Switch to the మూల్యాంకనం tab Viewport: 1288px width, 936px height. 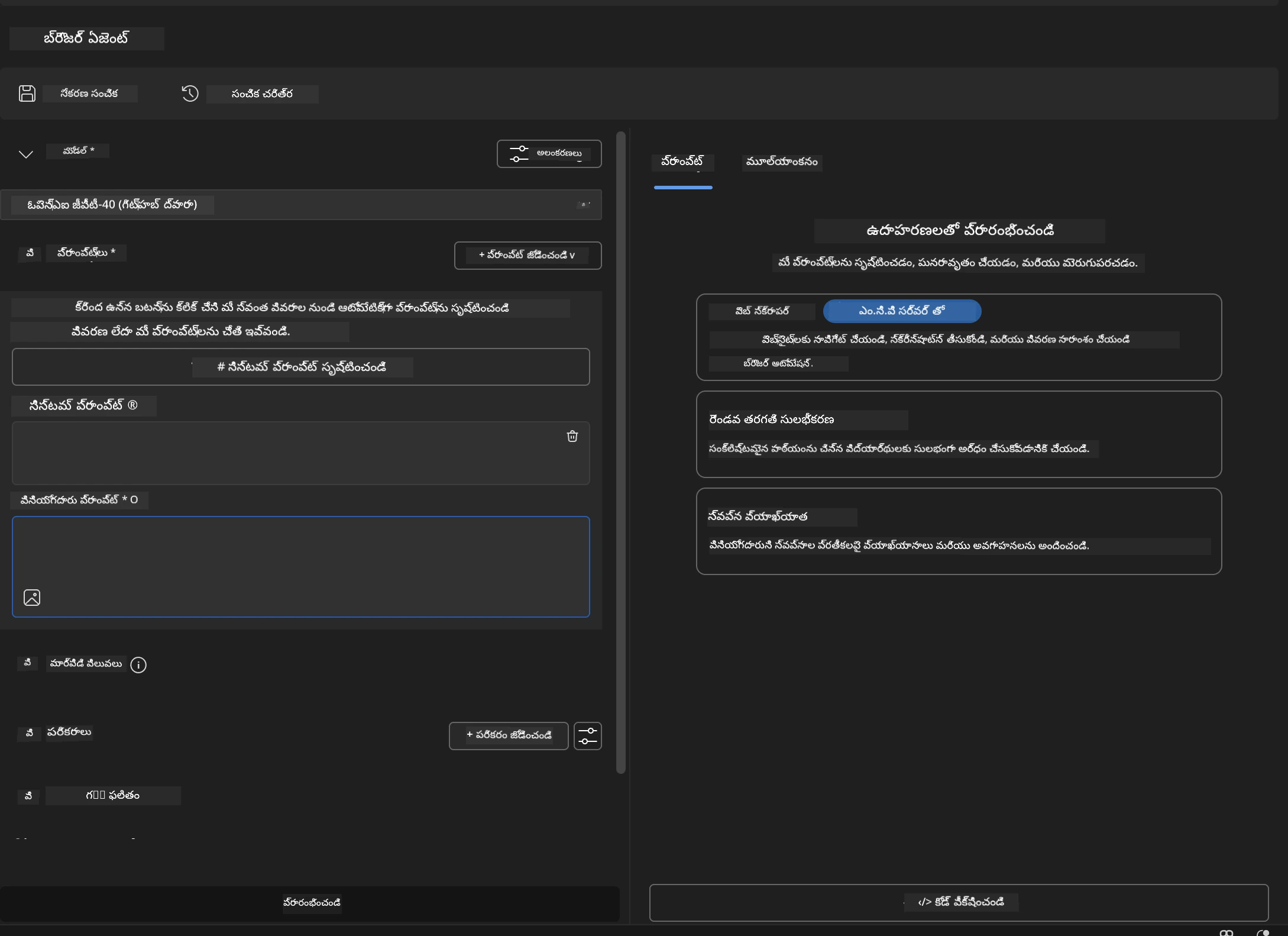782,162
